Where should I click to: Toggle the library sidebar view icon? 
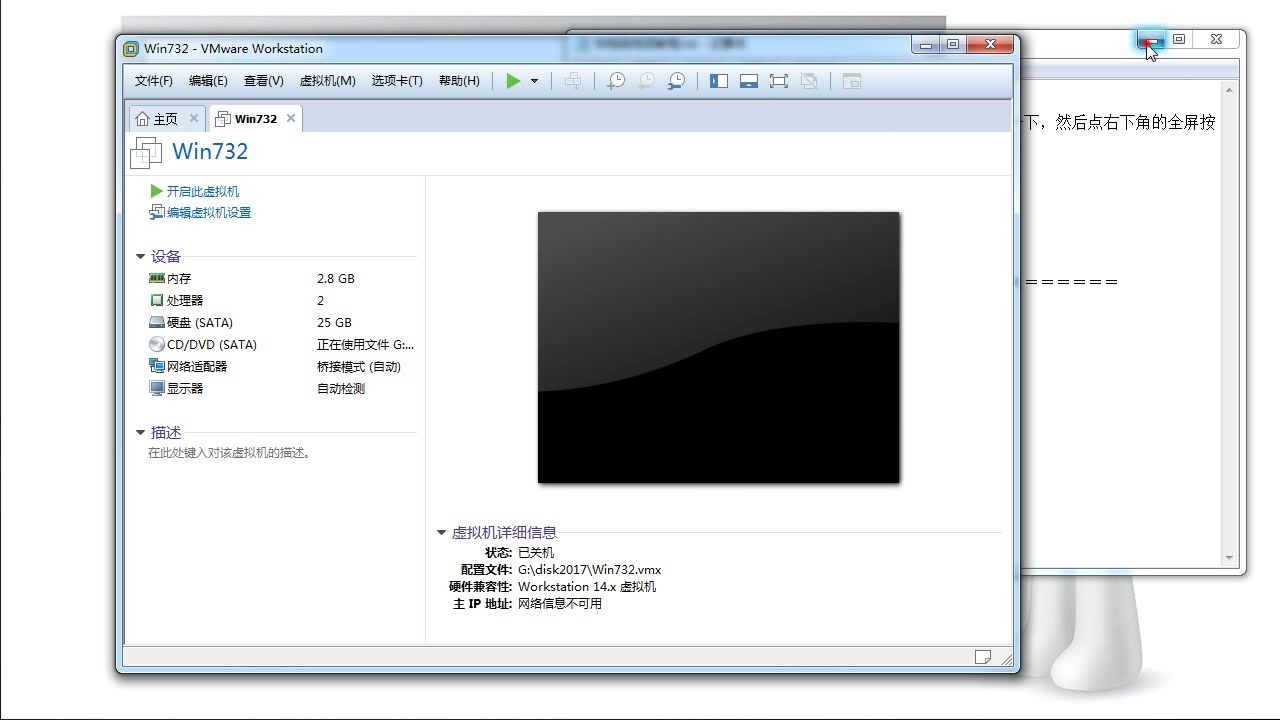(719, 81)
